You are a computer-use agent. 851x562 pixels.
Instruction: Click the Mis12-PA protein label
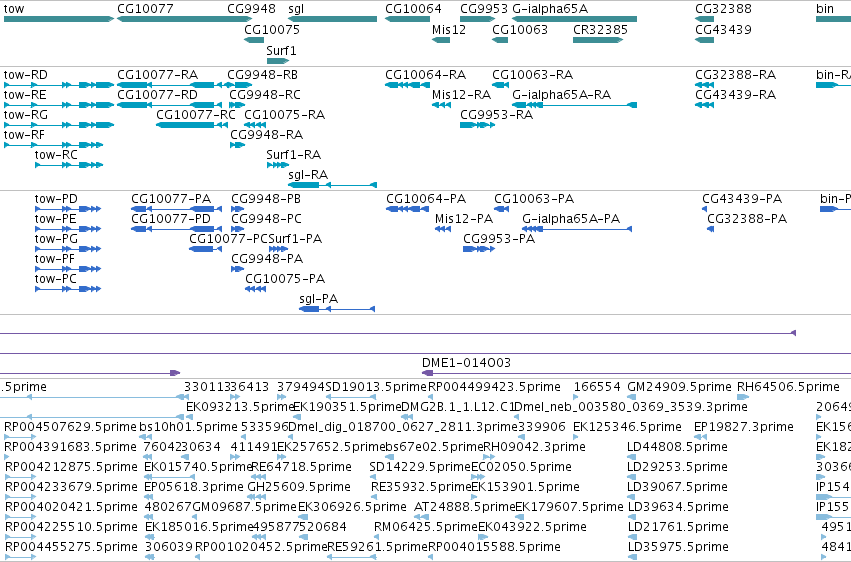464,219
